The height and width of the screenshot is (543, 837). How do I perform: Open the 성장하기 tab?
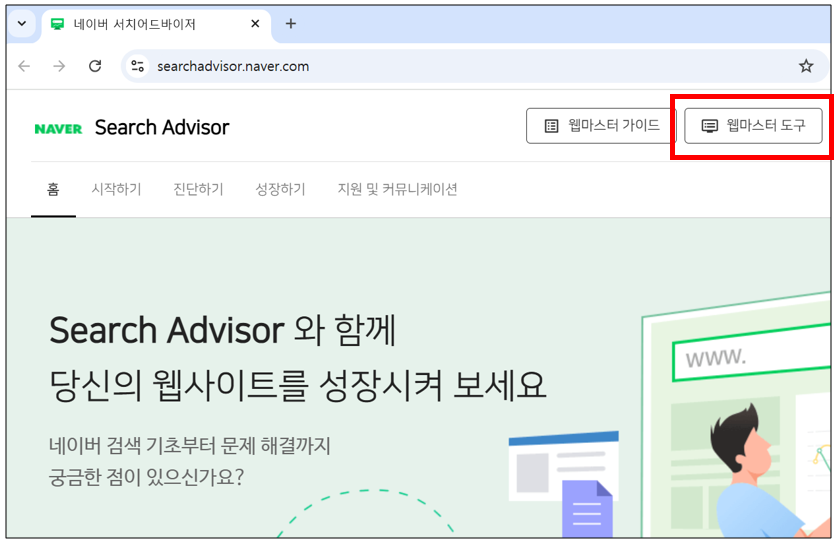280,189
